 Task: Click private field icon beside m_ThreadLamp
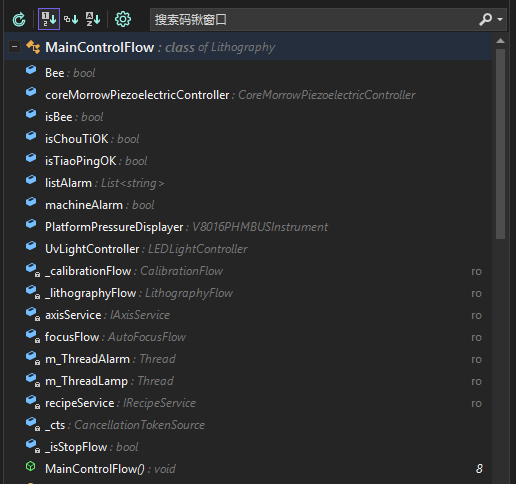pyautogui.click(x=33, y=379)
